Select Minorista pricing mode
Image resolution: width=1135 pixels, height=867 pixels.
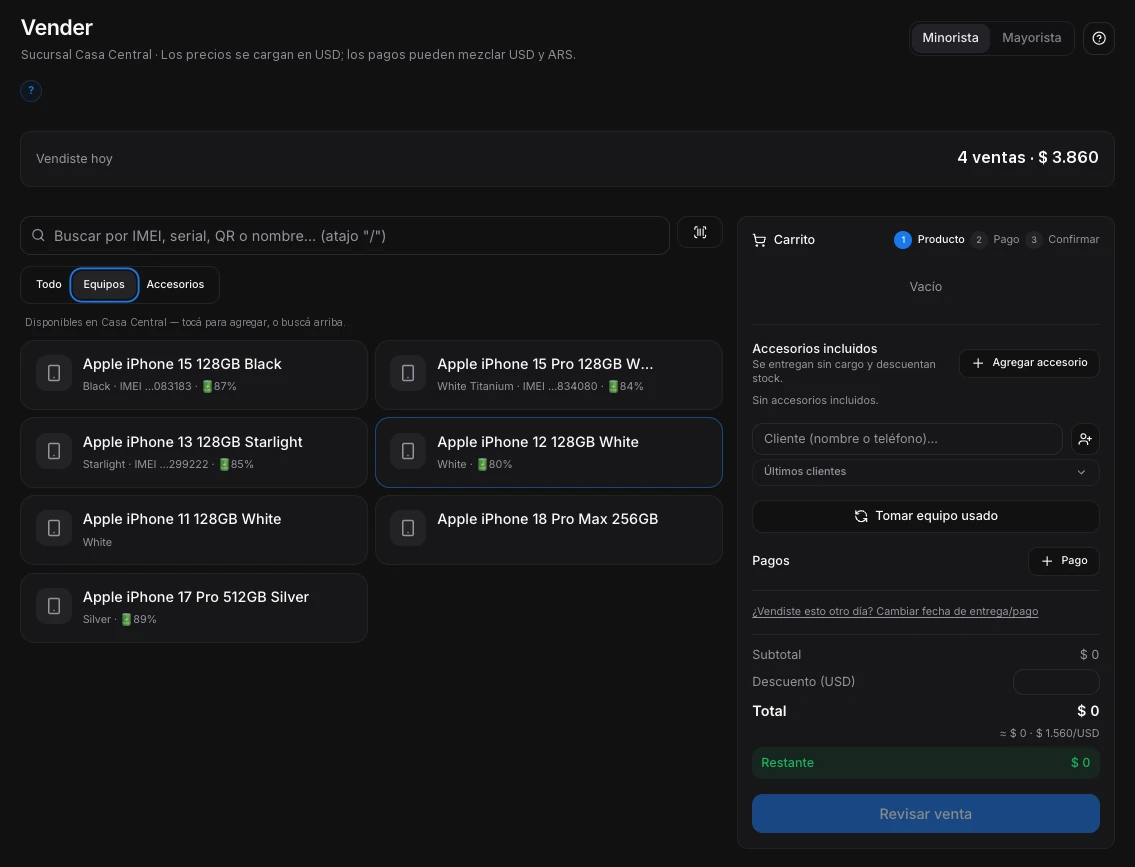(x=950, y=38)
